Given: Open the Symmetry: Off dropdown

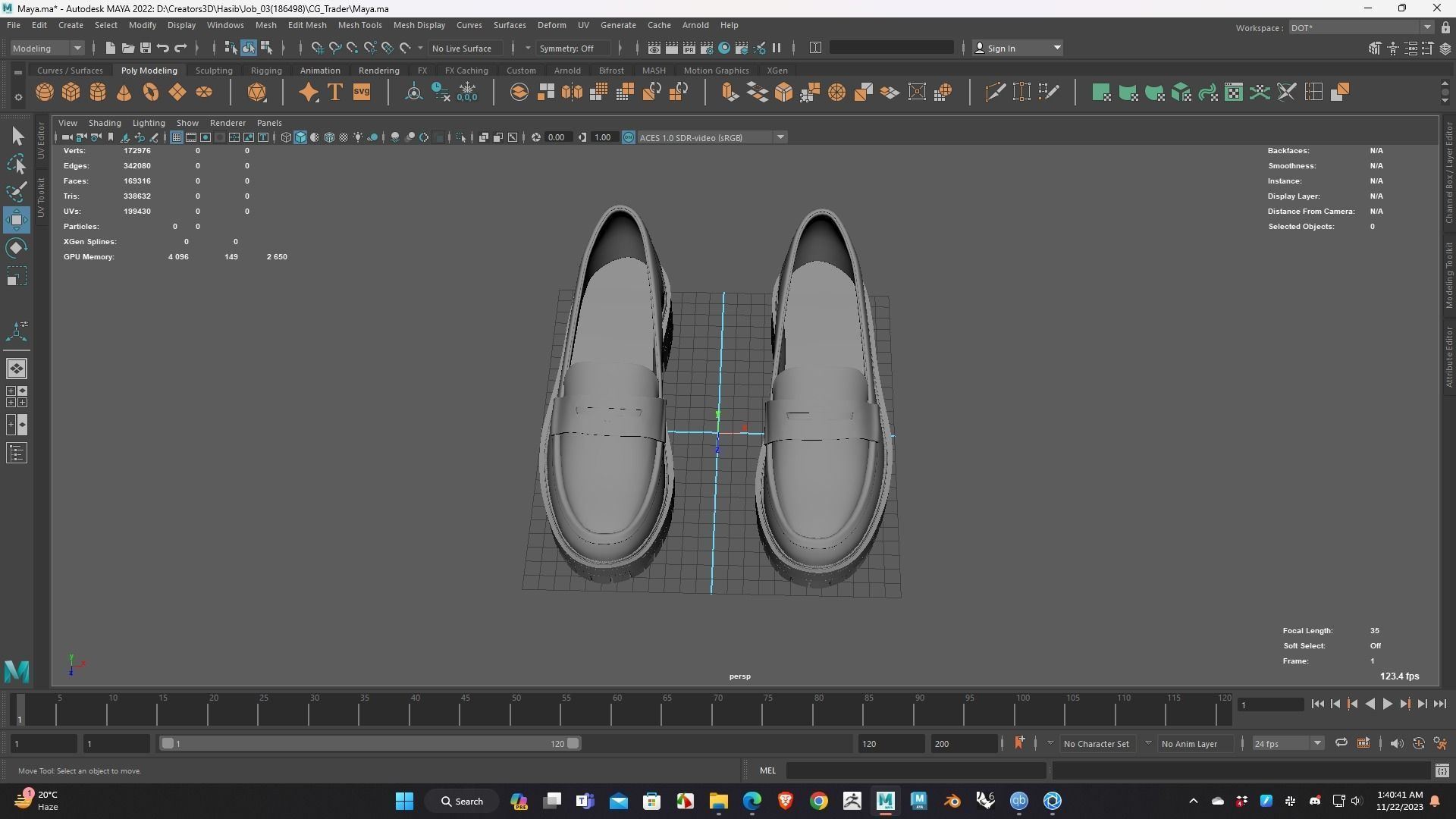Looking at the screenshot, I should 573,48.
